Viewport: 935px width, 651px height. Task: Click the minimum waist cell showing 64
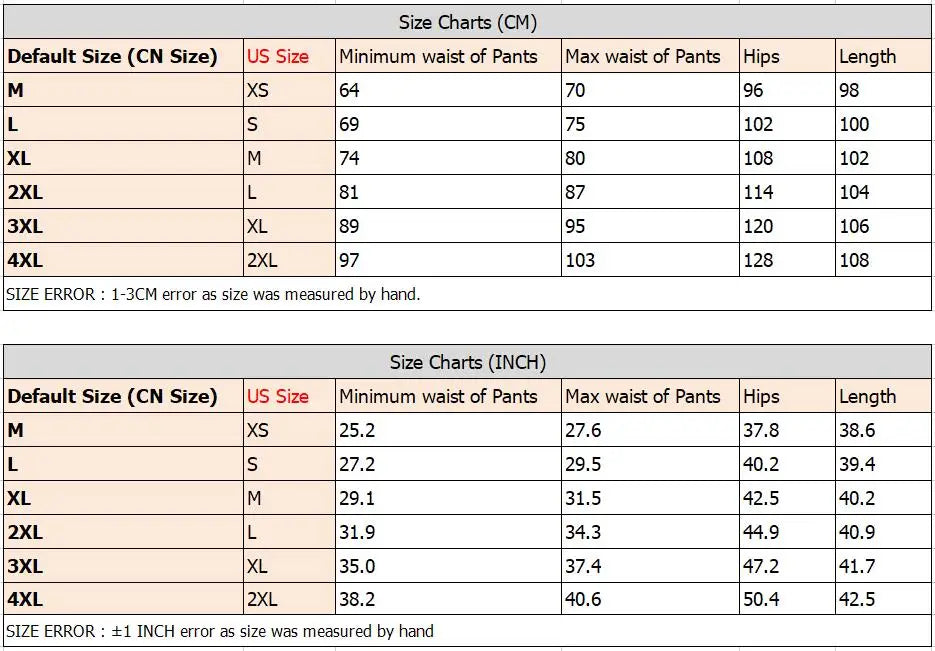tap(349, 90)
